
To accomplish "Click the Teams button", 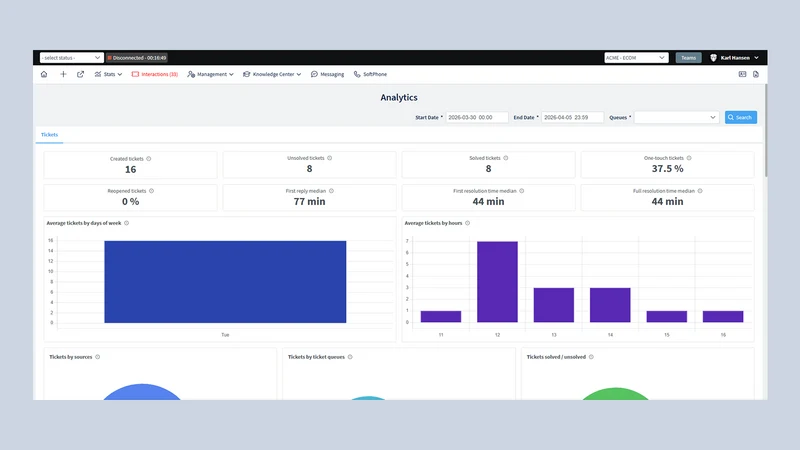I will [688, 58].
